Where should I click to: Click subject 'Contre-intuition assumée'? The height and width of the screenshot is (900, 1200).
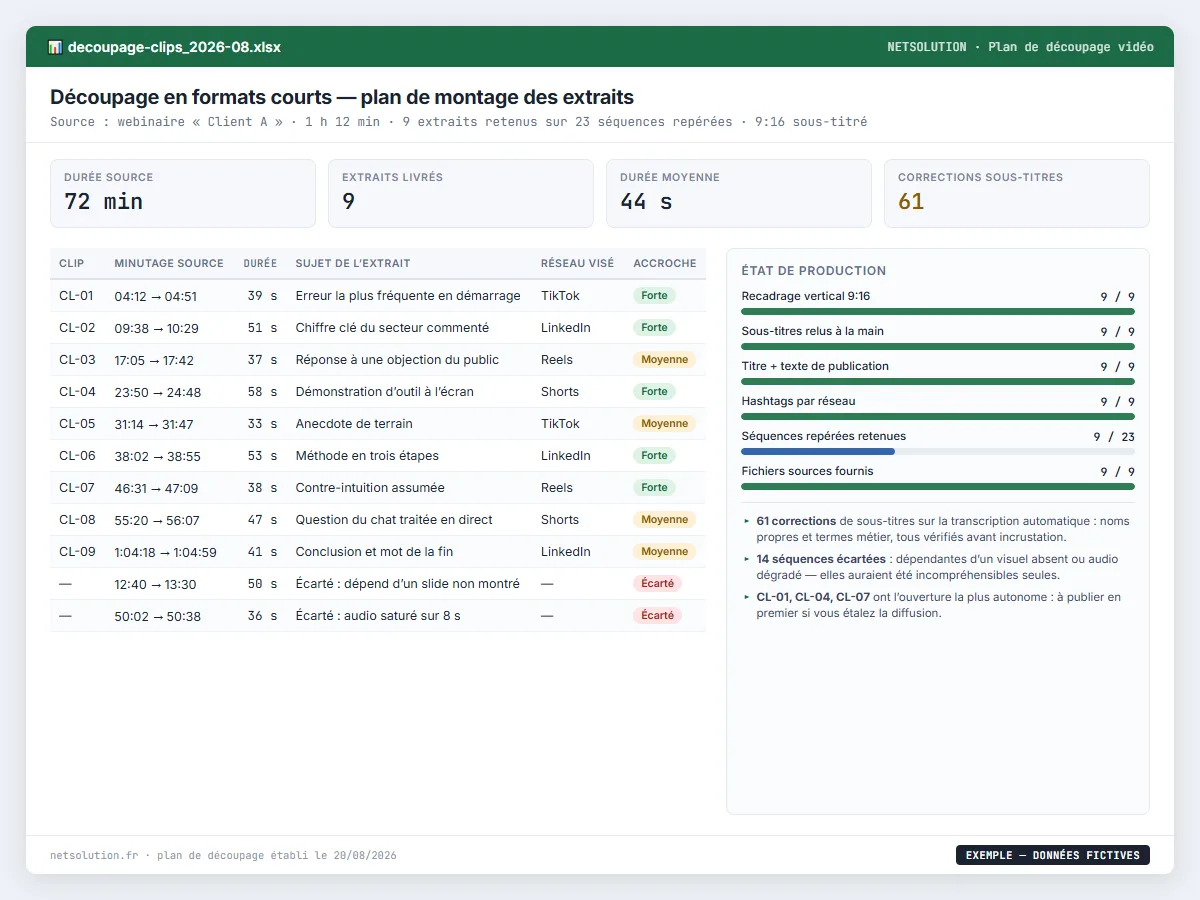click(370, 488)
